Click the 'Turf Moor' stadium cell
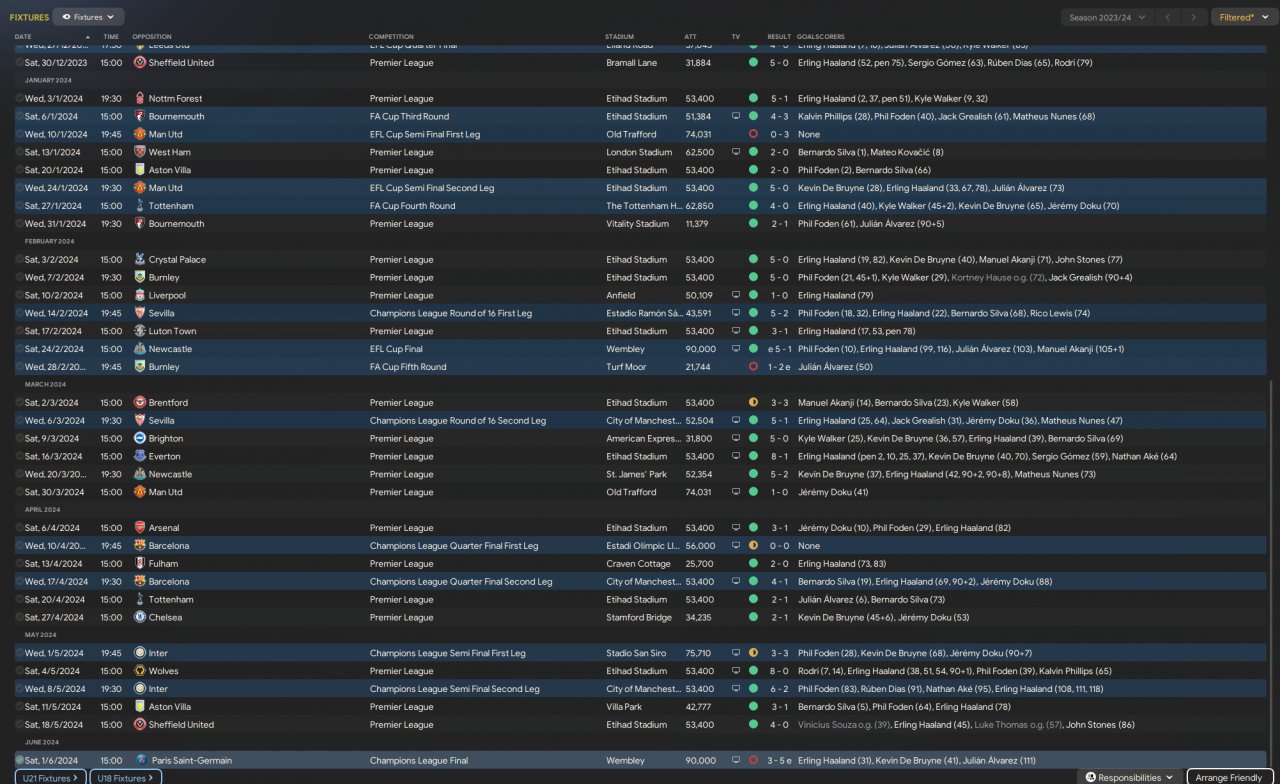1280x784 pixels. (627, 367)
